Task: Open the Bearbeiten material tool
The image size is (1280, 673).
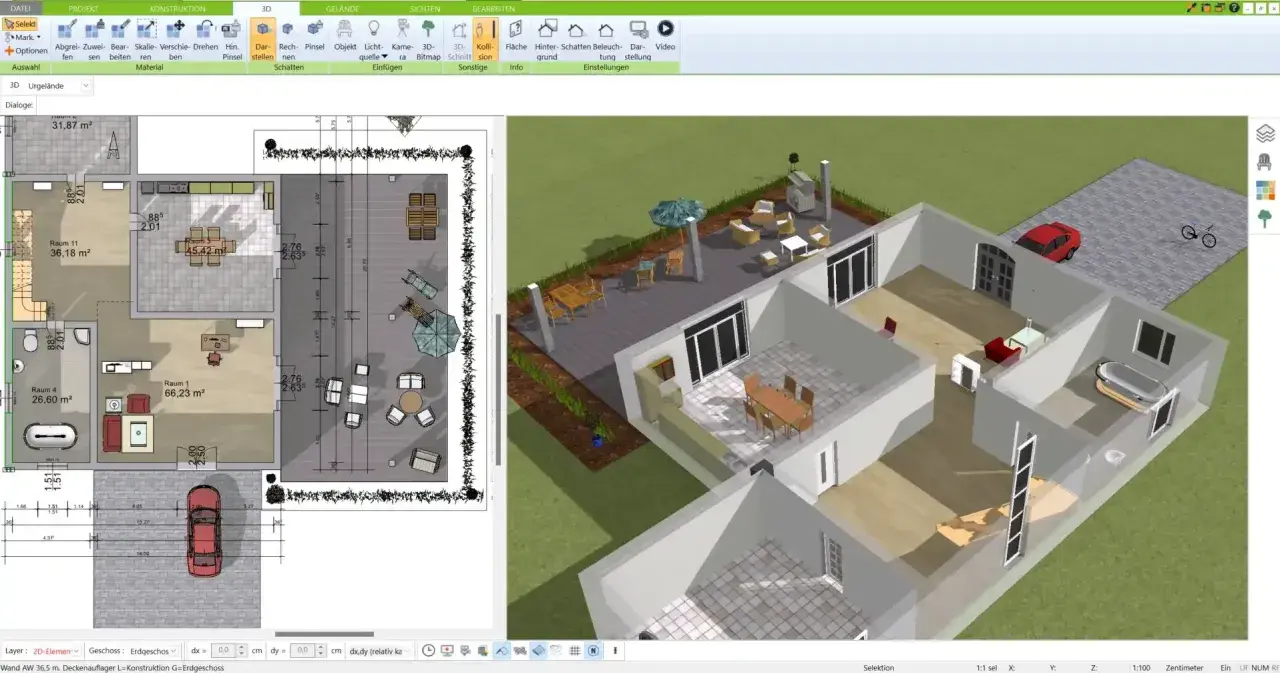Action: [120, 40]
